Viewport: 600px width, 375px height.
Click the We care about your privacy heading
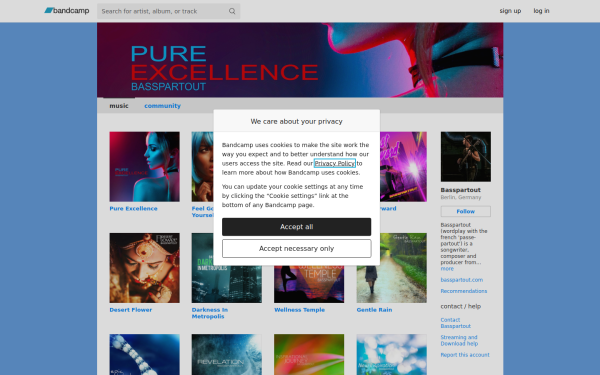pos(297,121)
